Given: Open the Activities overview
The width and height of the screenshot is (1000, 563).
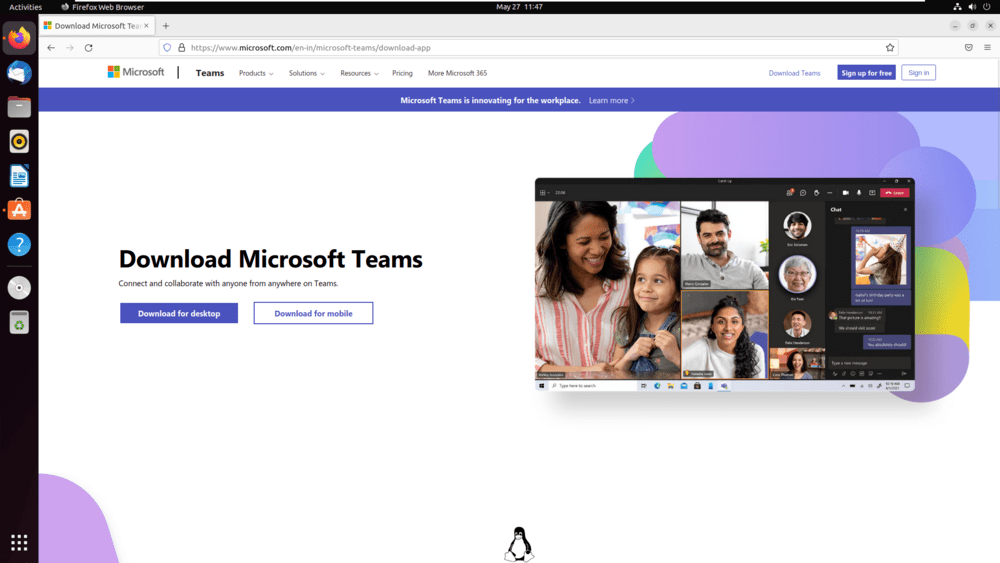Looking at the screenshot, I should [x=26, y=7].
